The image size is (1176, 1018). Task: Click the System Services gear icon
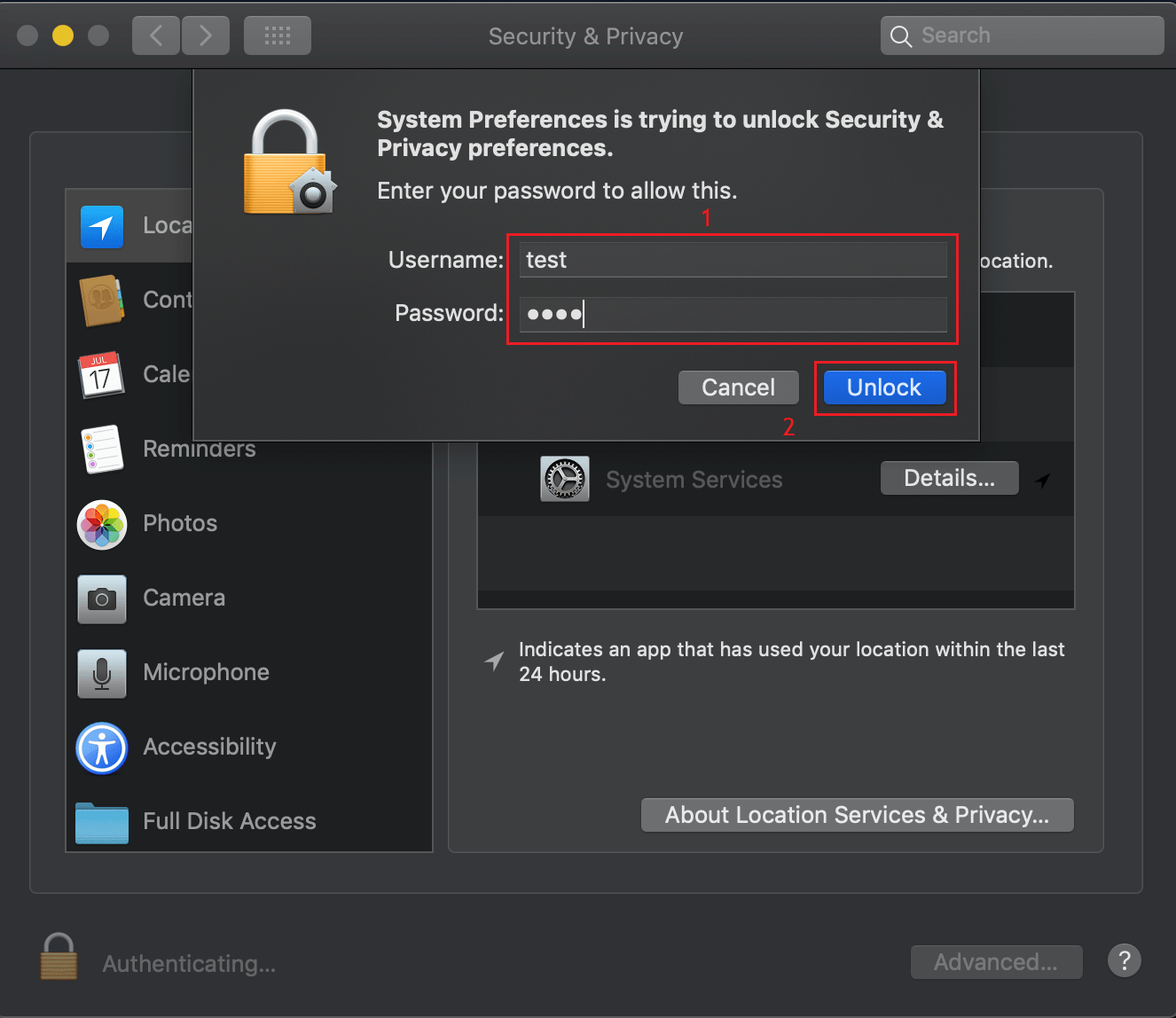pyautogui.click(x=565, y=479)
